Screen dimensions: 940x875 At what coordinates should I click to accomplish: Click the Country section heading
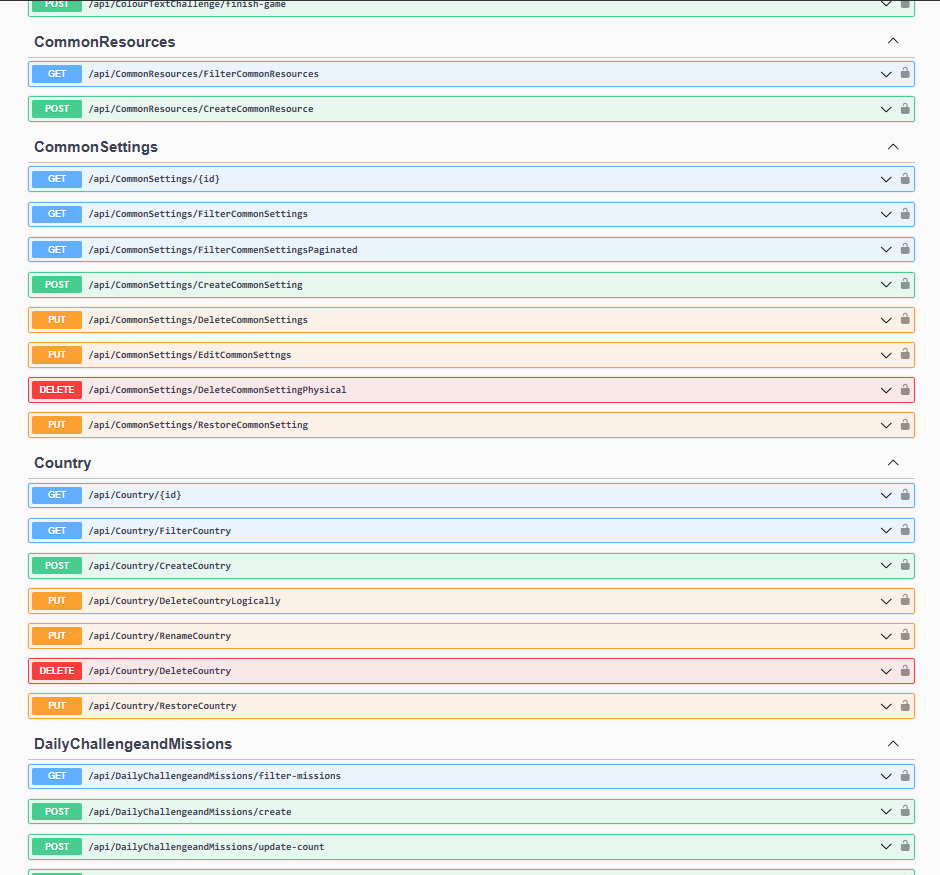62,462
